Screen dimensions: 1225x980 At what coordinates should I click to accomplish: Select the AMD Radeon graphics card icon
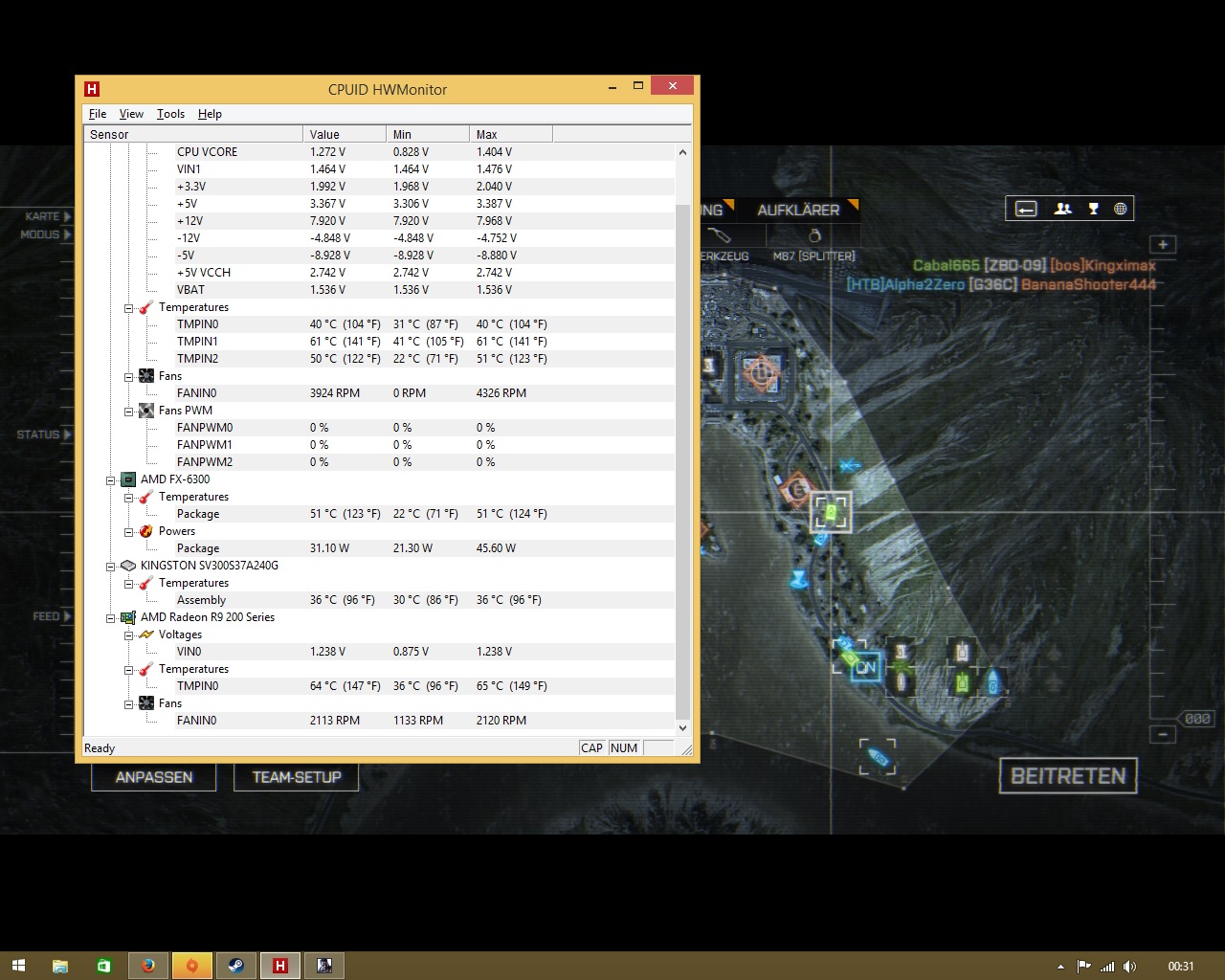coord(128,617)
